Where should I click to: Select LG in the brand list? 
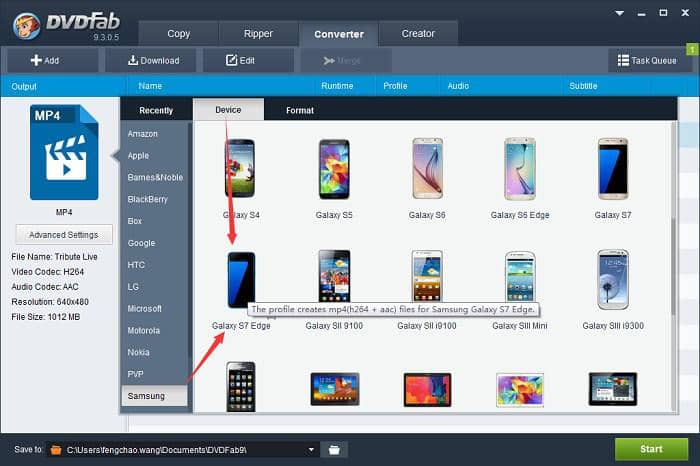[154, 287]
